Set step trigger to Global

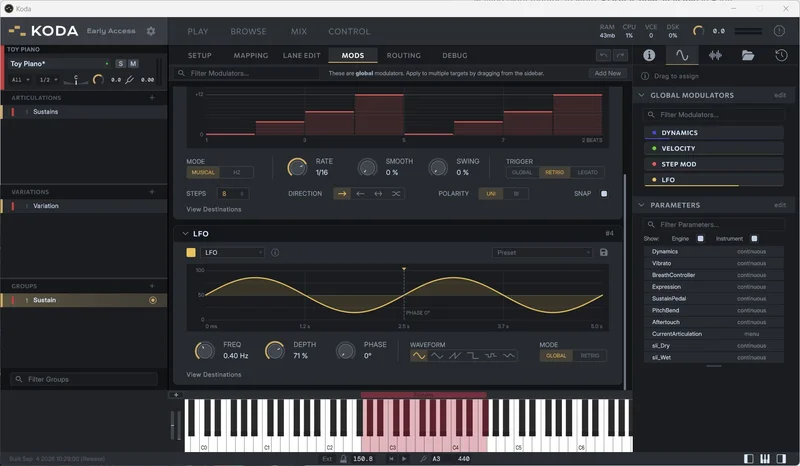tap(522, 173)
